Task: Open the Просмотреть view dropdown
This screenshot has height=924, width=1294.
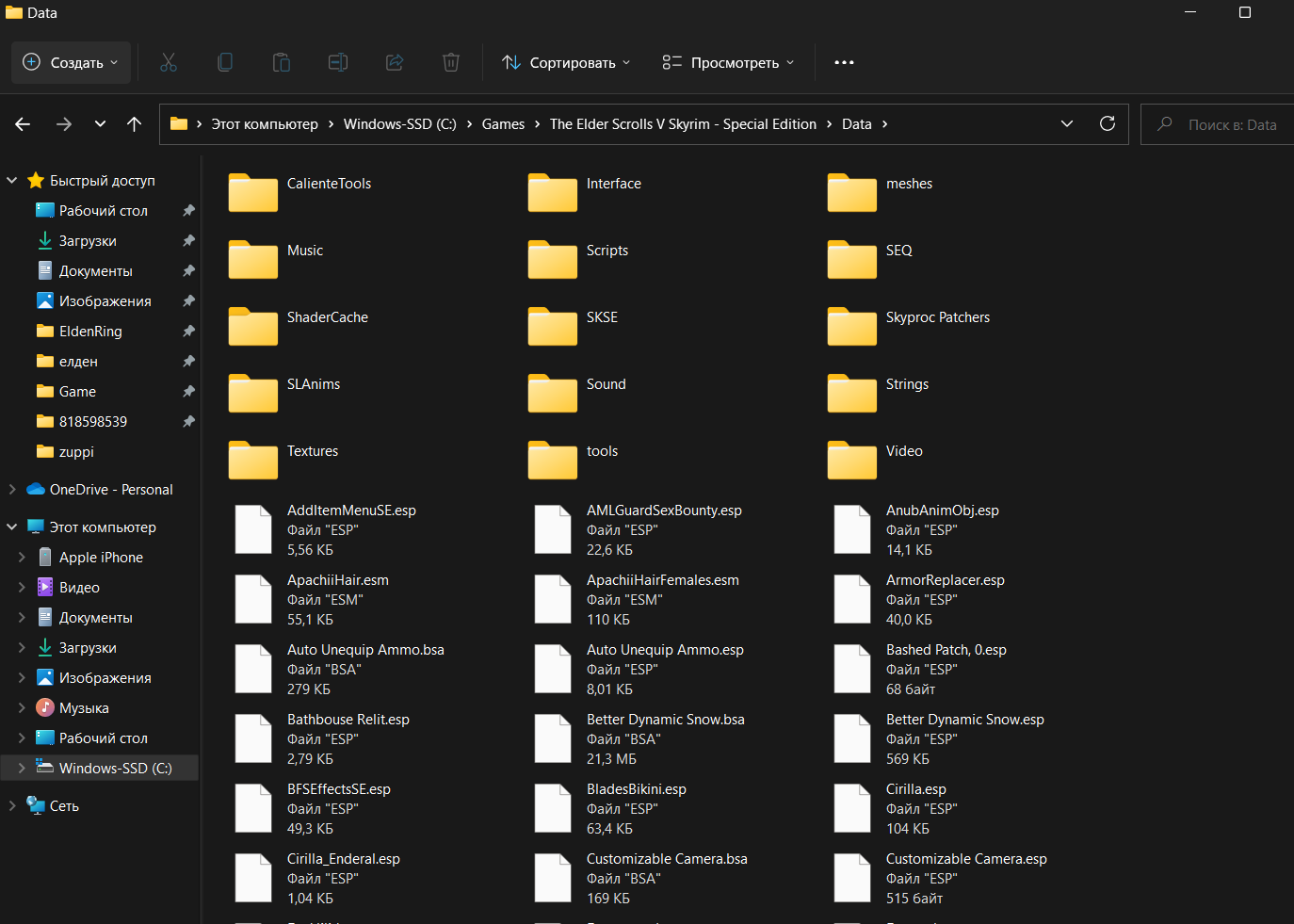Action: pos(728,63)
